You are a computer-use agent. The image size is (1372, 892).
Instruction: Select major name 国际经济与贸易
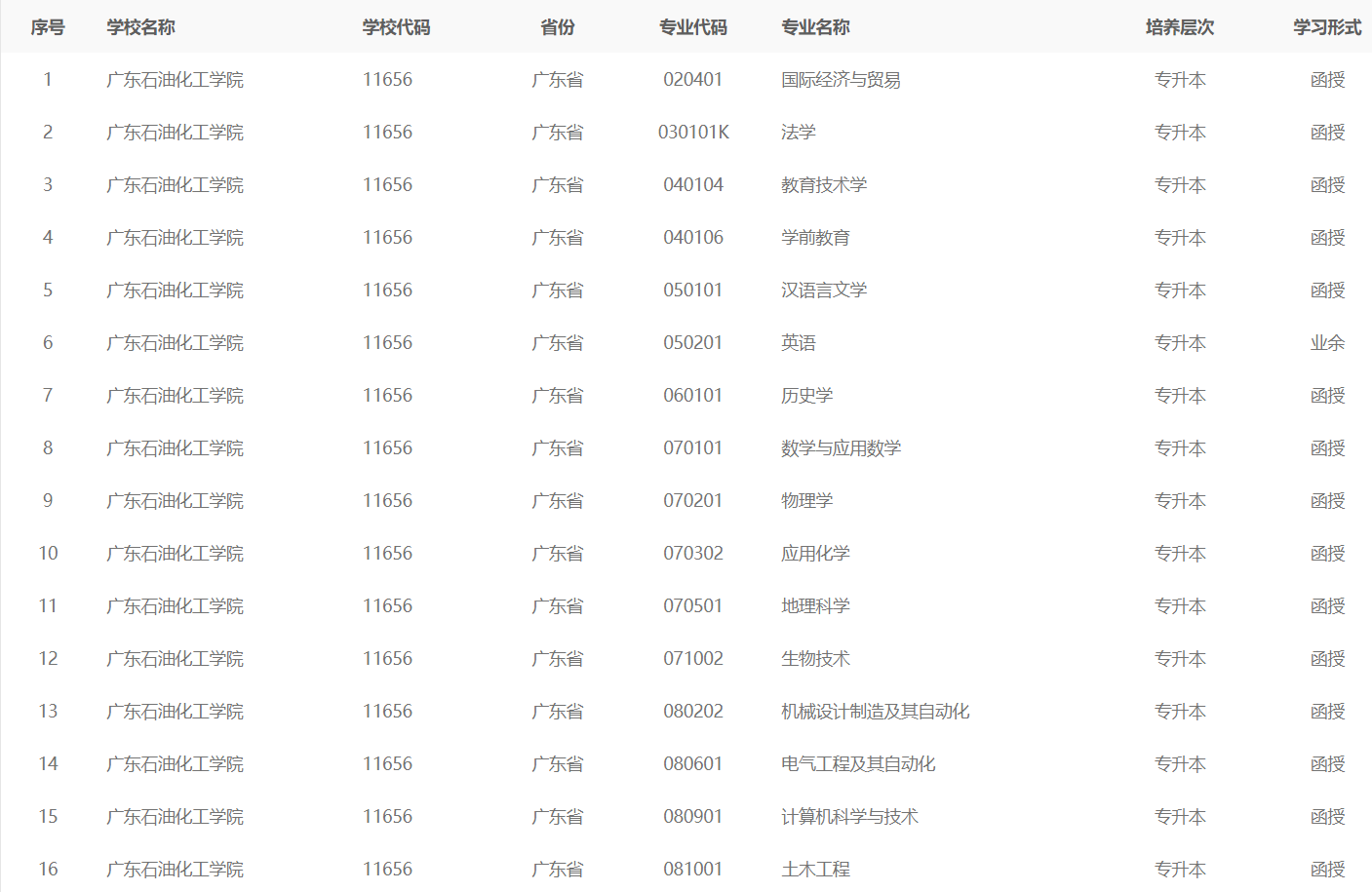(841, 80)
